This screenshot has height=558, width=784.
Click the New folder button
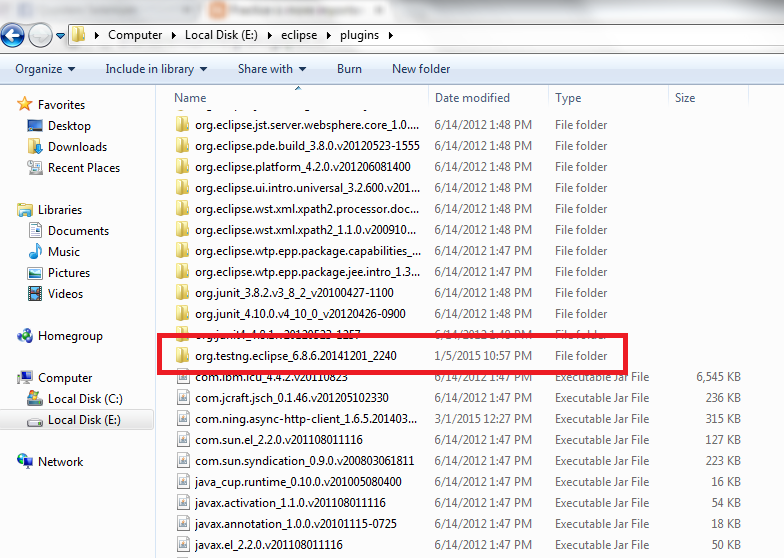click(421, 69)
